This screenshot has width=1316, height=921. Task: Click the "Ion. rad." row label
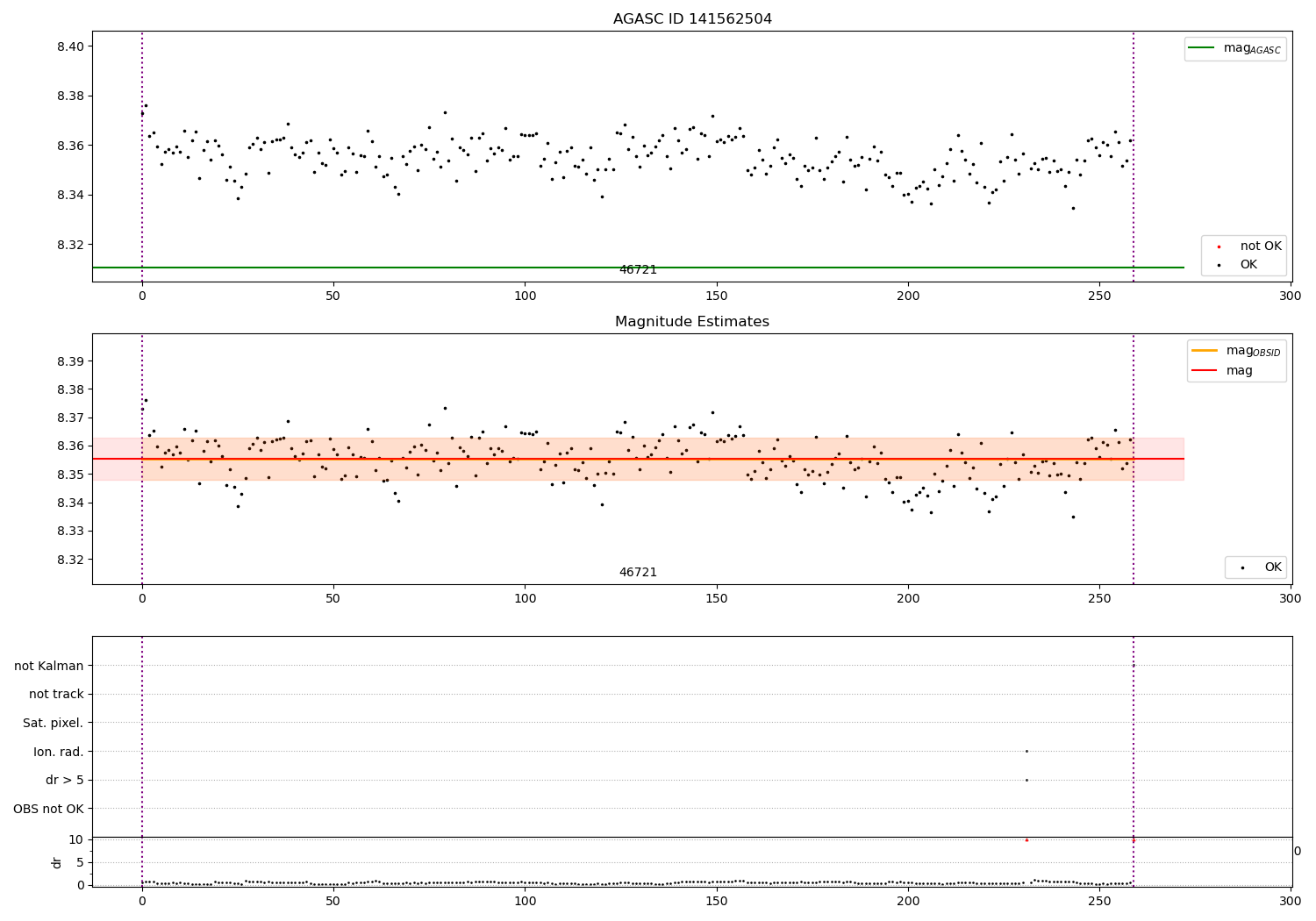(x=59, y=752)
